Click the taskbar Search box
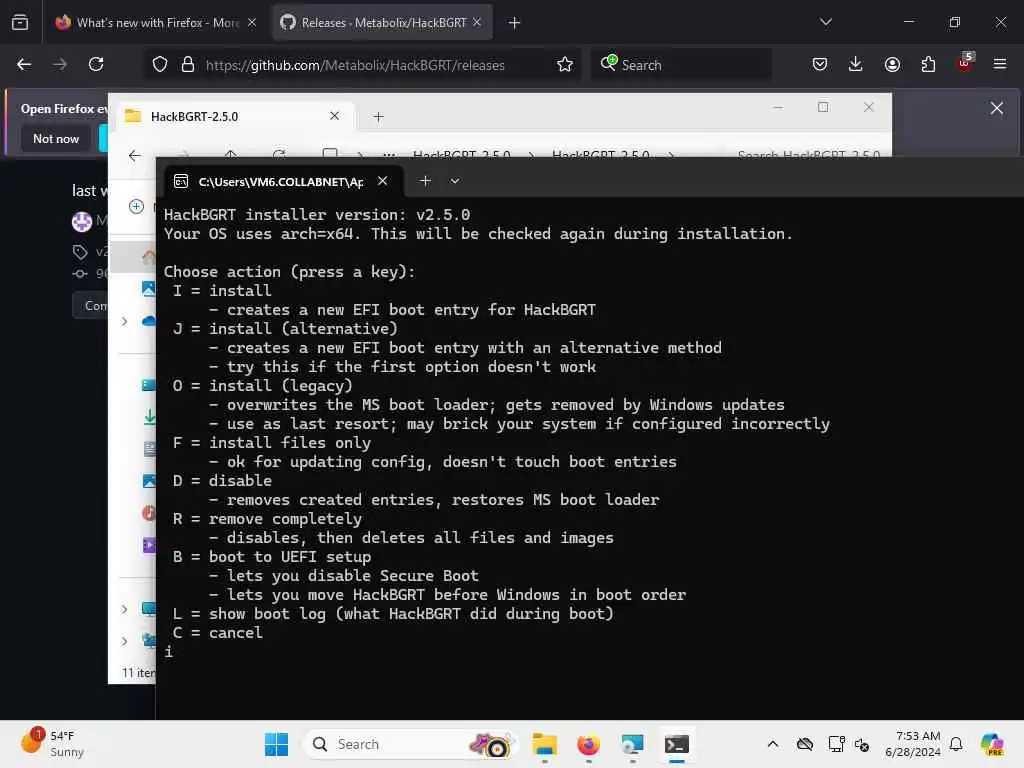This screenshot has width=1024, height=768. [411, 744]
